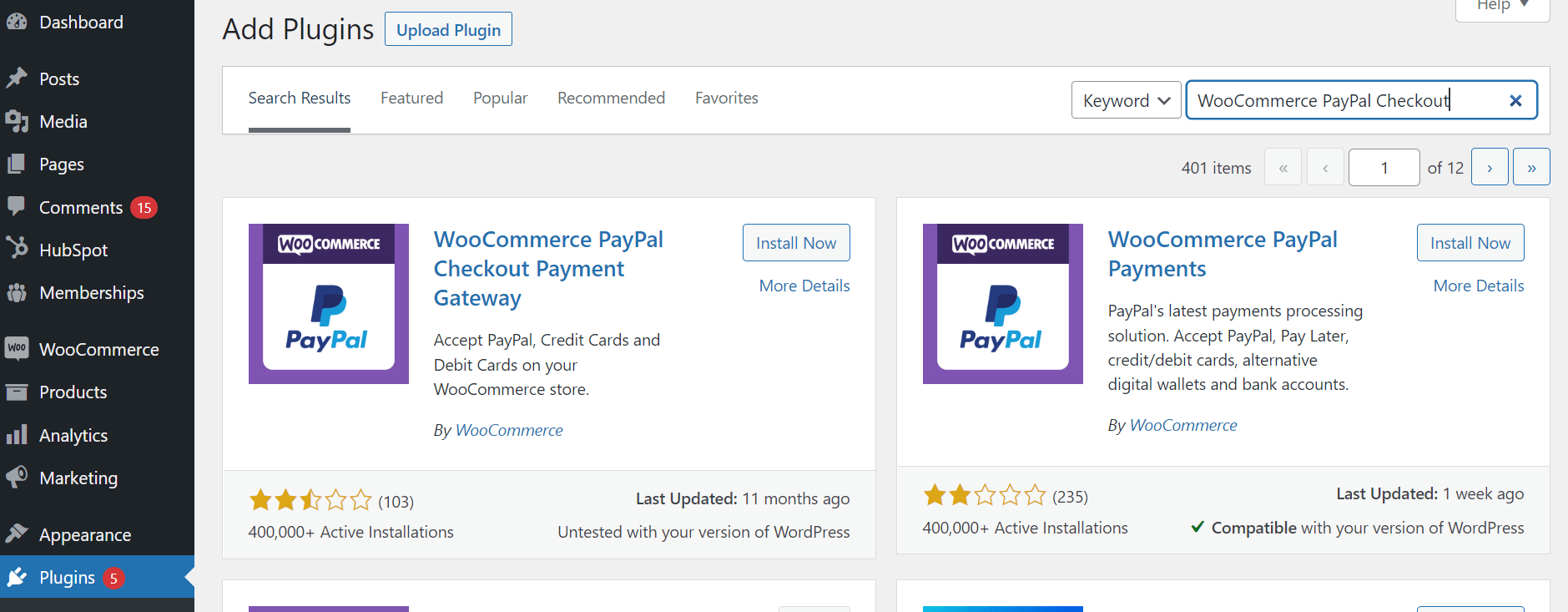Image resolution: width=1568 pixels, height=612 pixels.
Task: Open the HubSpot menu
Action: [97, 250]
